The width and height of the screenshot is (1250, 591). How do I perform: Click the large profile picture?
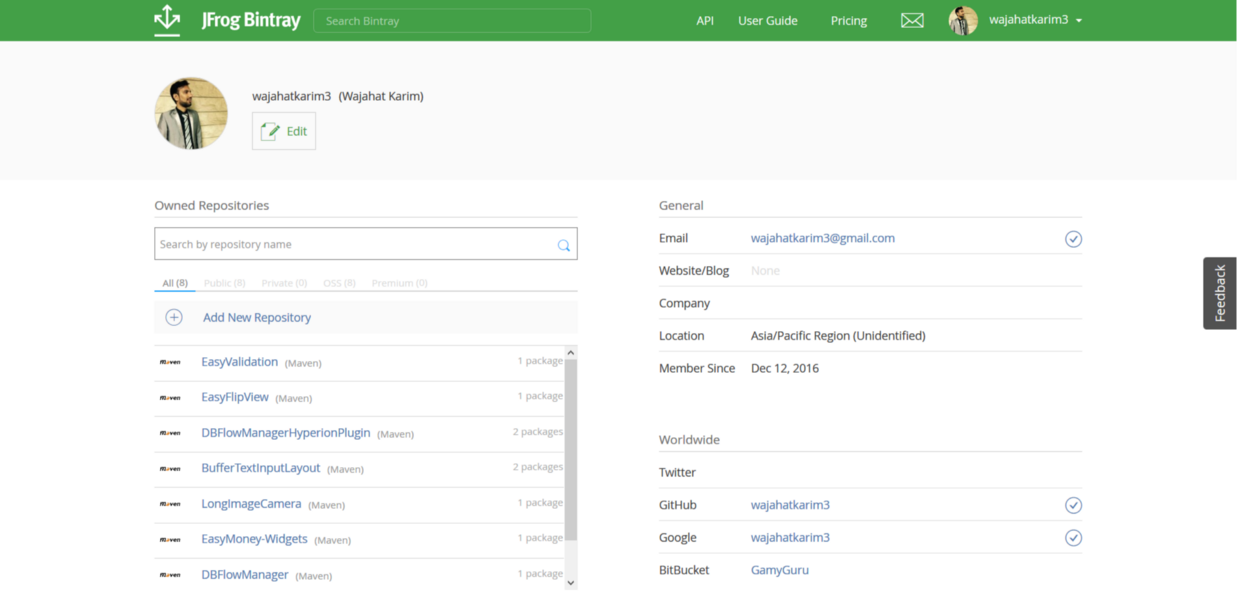191,113
